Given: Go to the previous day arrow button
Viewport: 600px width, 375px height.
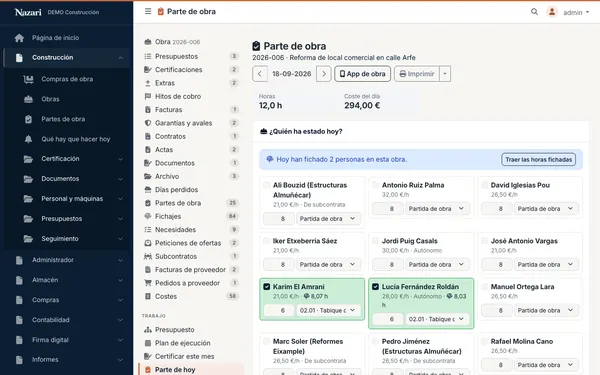Looking at the screenshot, I should (x=260, y=74).
